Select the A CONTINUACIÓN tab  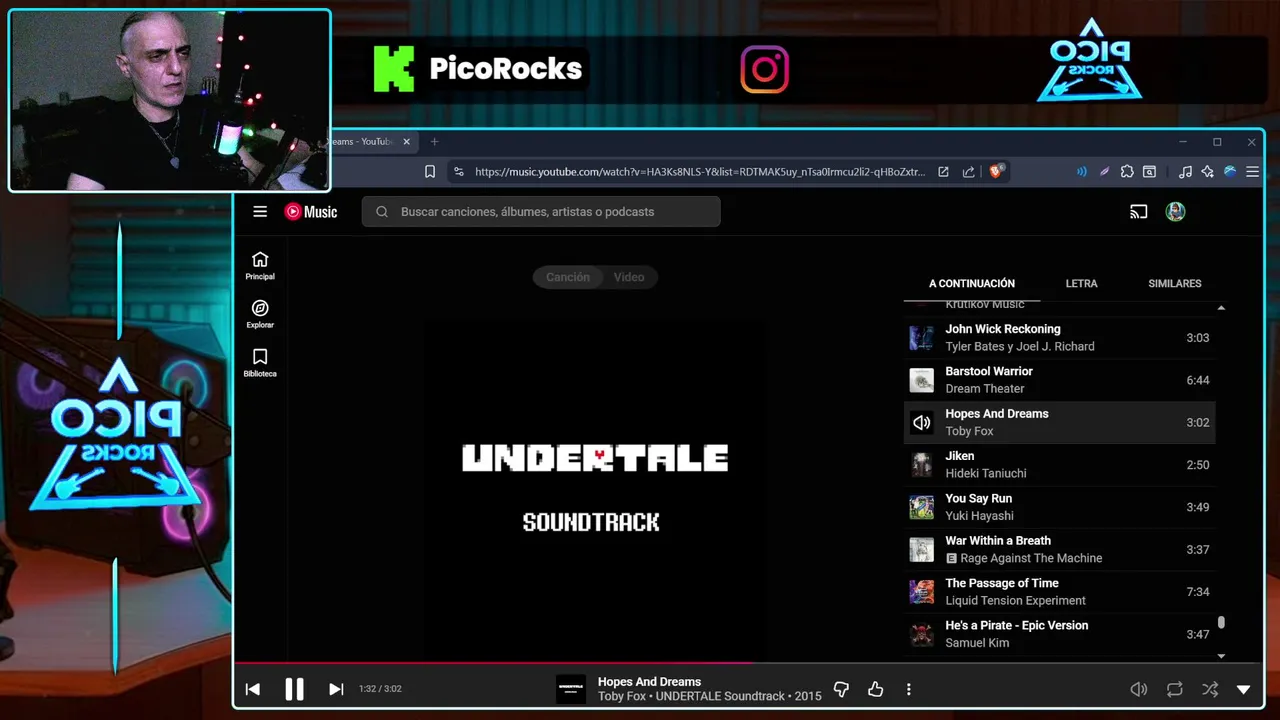tap(972, 284)
